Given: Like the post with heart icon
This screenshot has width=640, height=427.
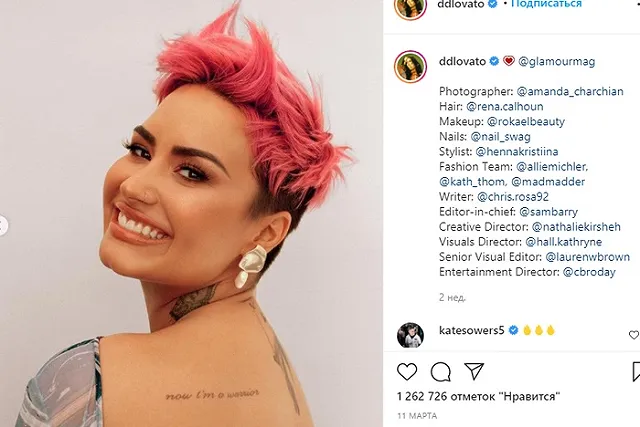Looking at the screenshot, I should point(407,371).
